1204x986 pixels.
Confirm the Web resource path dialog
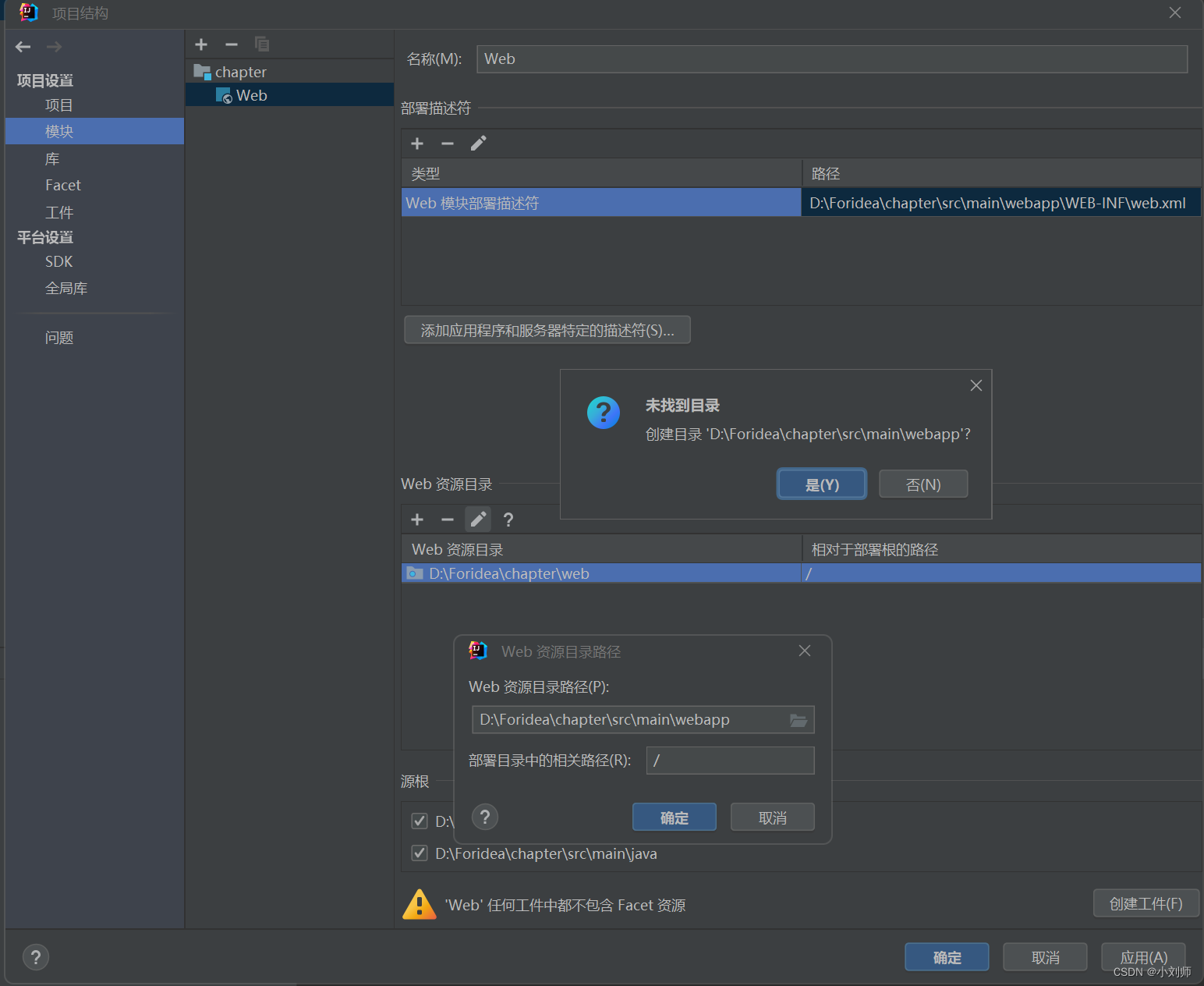tap(675, 818)
